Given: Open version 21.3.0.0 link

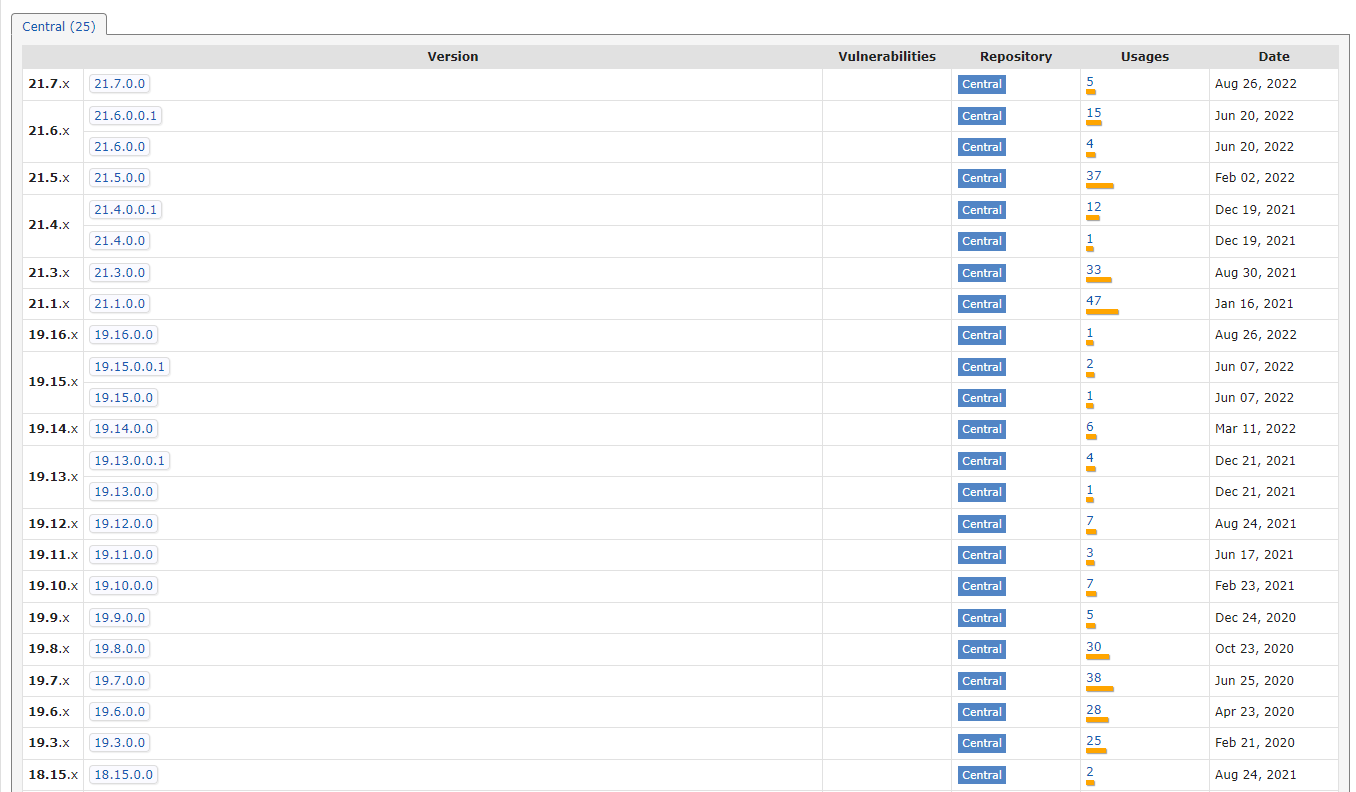Looking at the screenshot, I should click(120, 273).
